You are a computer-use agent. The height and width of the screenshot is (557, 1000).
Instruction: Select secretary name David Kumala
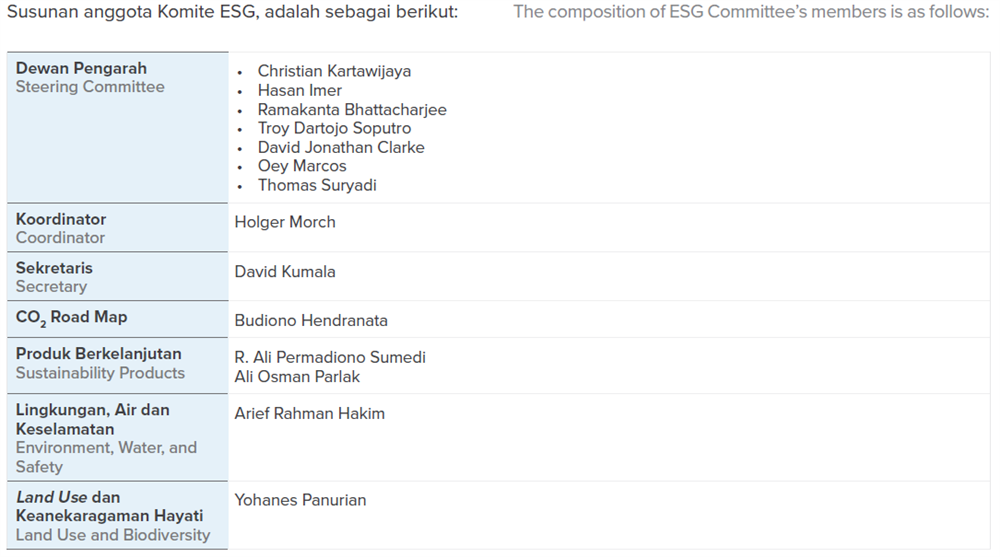coord(285,272)
